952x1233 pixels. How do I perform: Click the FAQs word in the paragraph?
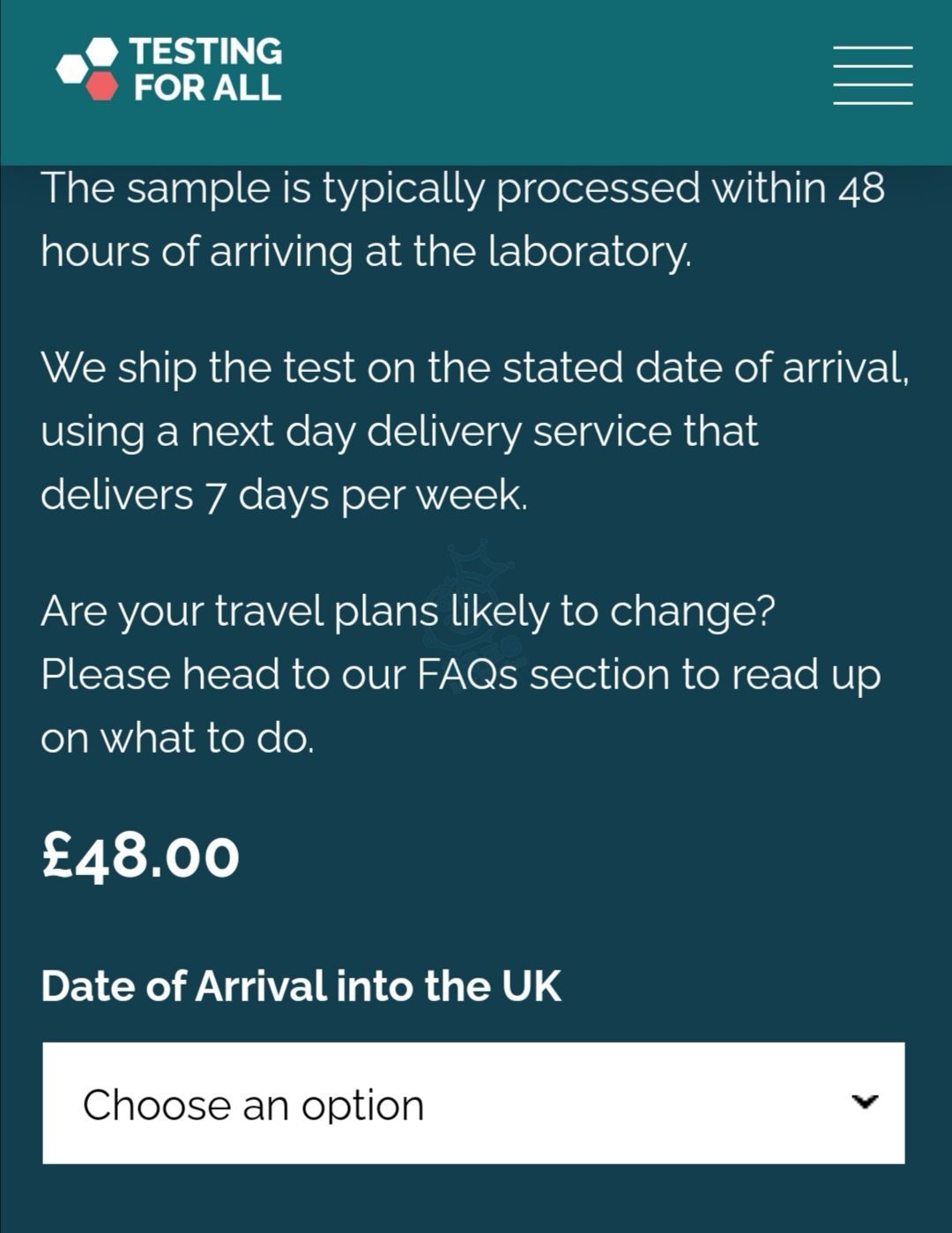467,674
